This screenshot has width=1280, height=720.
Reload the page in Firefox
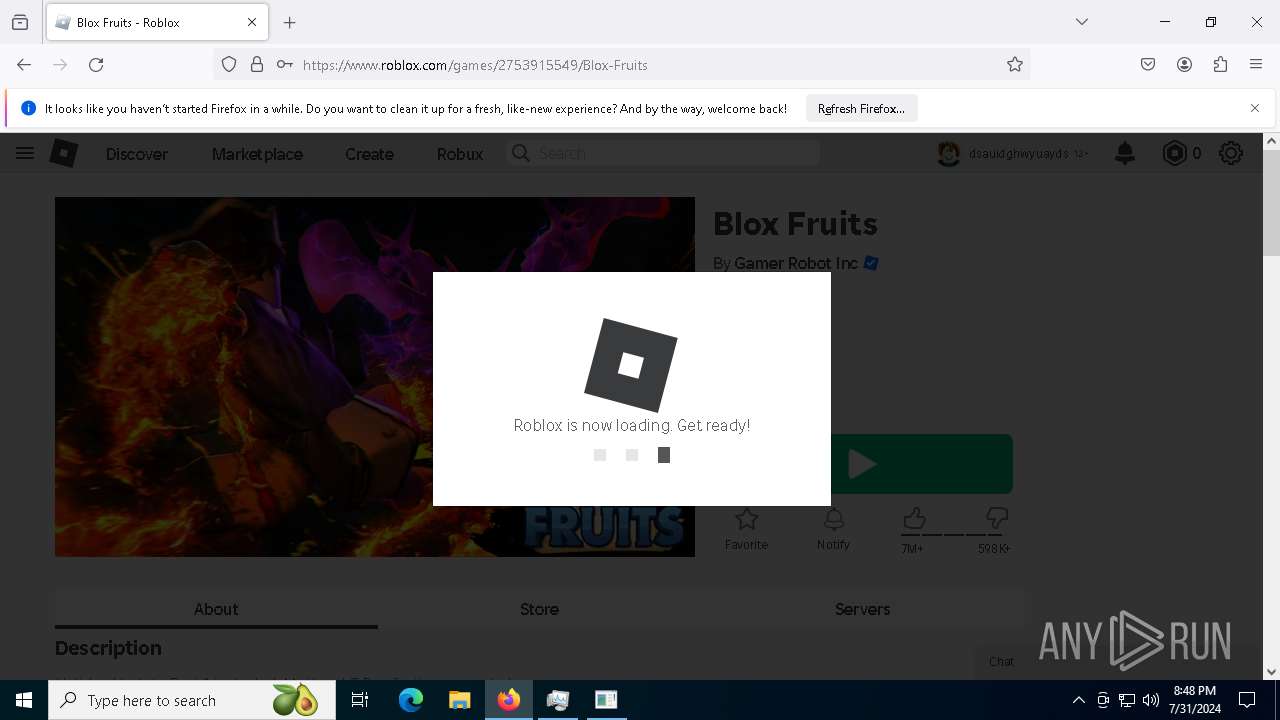(x=96, y=64)
